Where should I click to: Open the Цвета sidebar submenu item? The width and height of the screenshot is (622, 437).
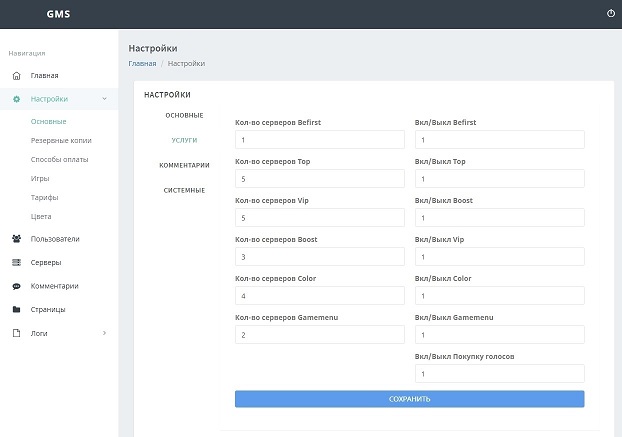click(x=41, y=216)
